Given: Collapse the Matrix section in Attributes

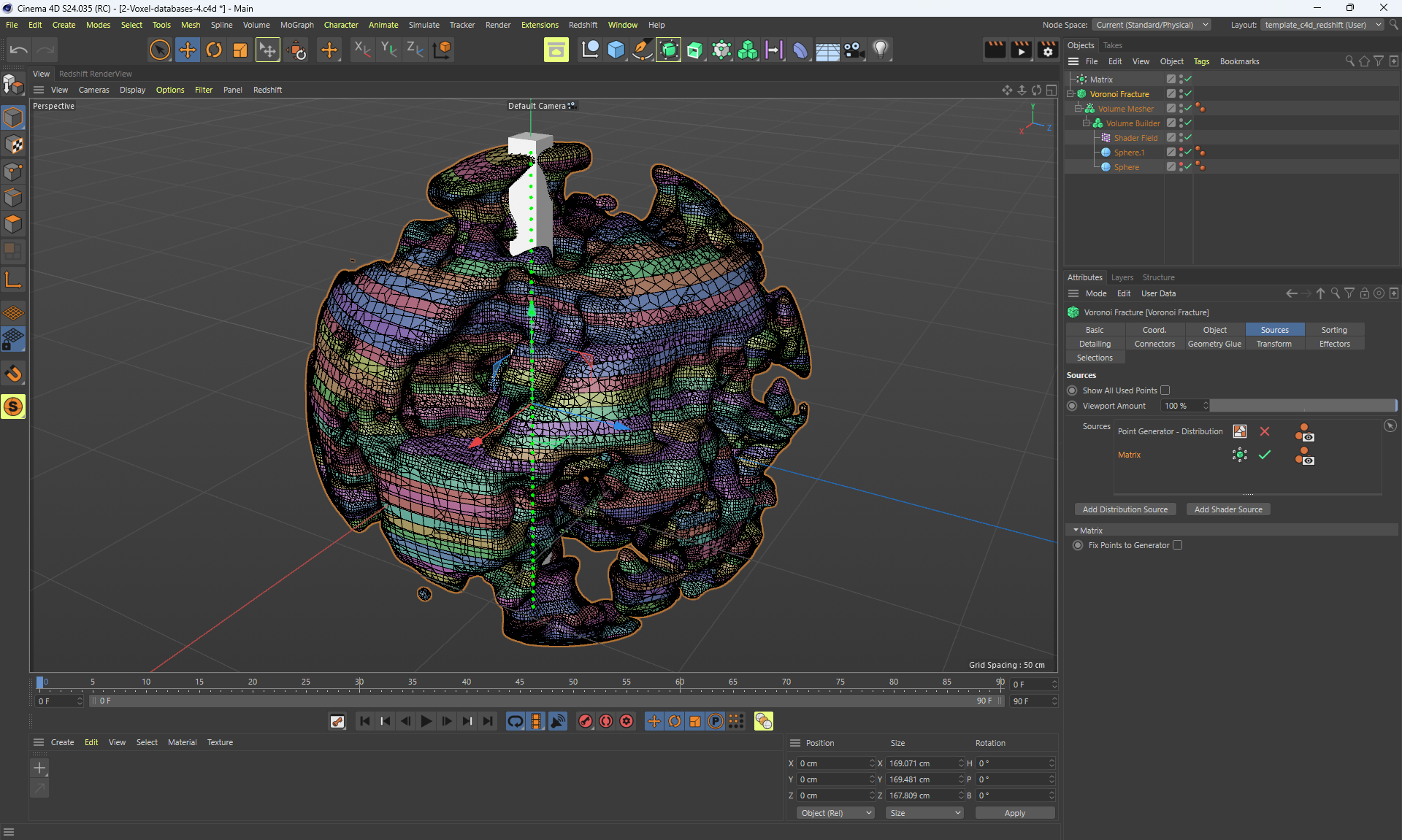Looking at the screenshot, I should [x=1076, y=531].
